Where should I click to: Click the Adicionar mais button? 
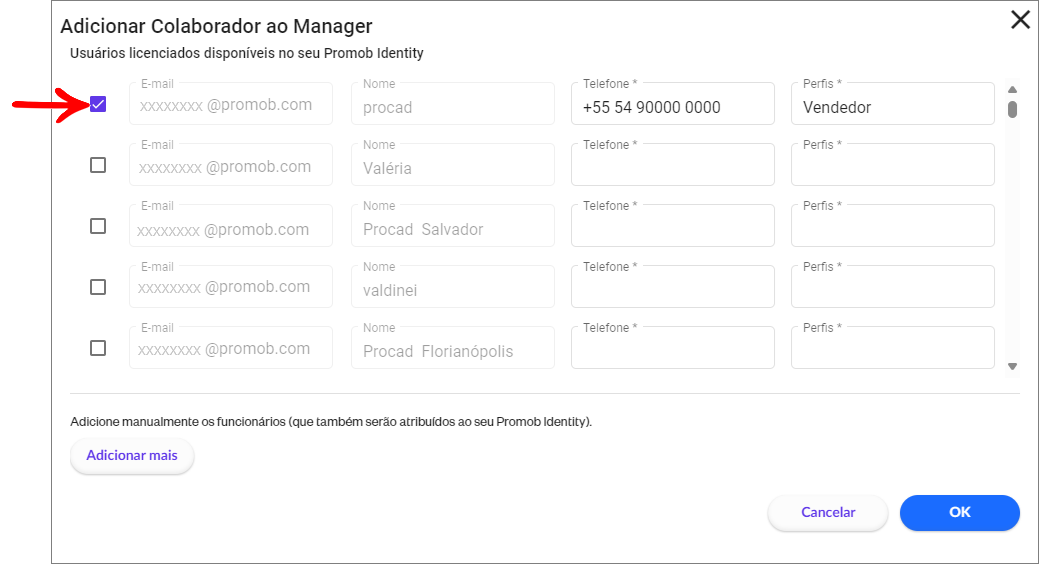(132, 455)
